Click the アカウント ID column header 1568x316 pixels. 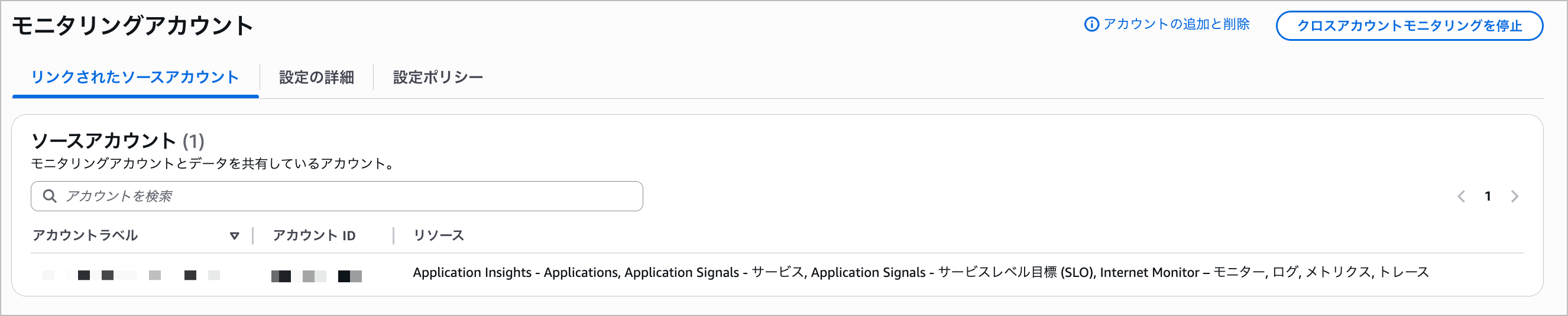click(314, 236)
